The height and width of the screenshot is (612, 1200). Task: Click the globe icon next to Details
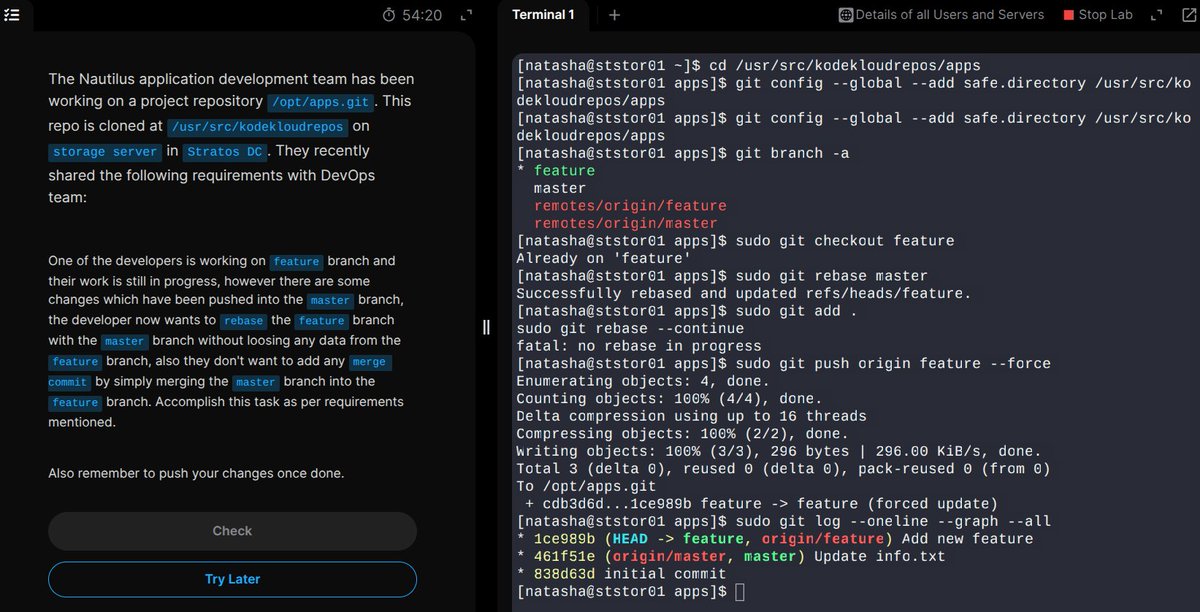[846, 15]
